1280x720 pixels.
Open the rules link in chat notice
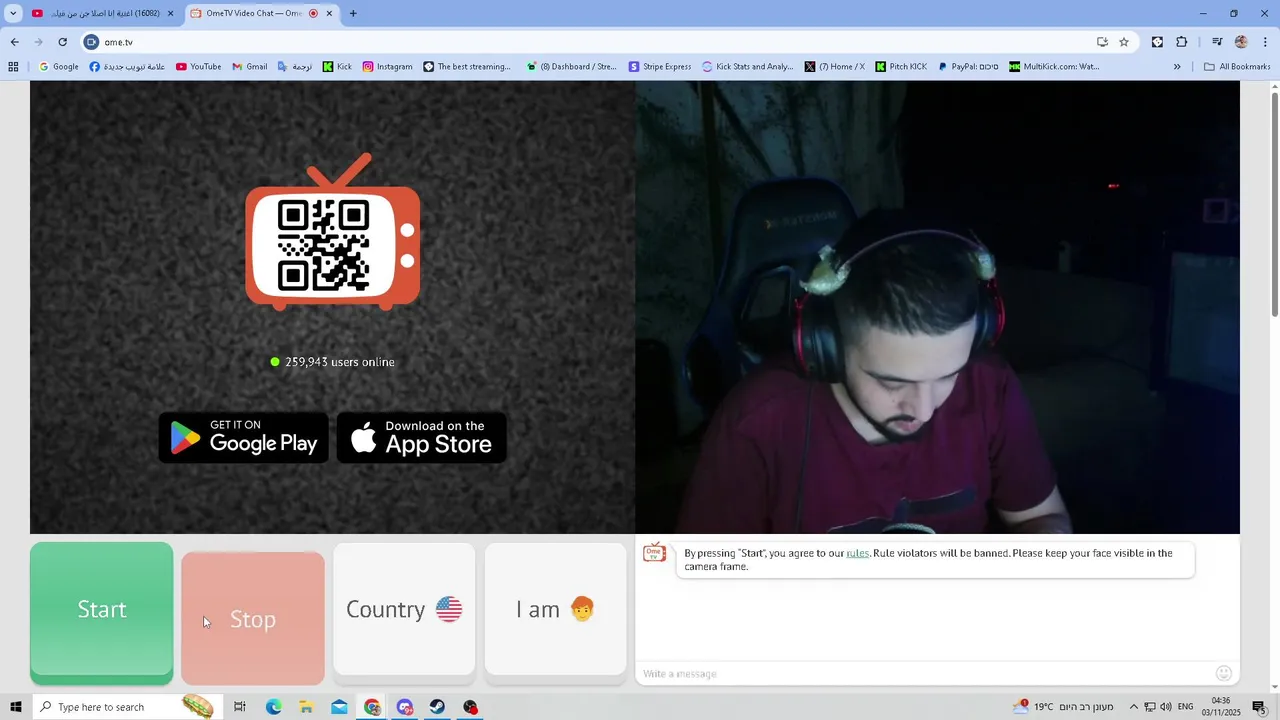(x=857, y=553)
